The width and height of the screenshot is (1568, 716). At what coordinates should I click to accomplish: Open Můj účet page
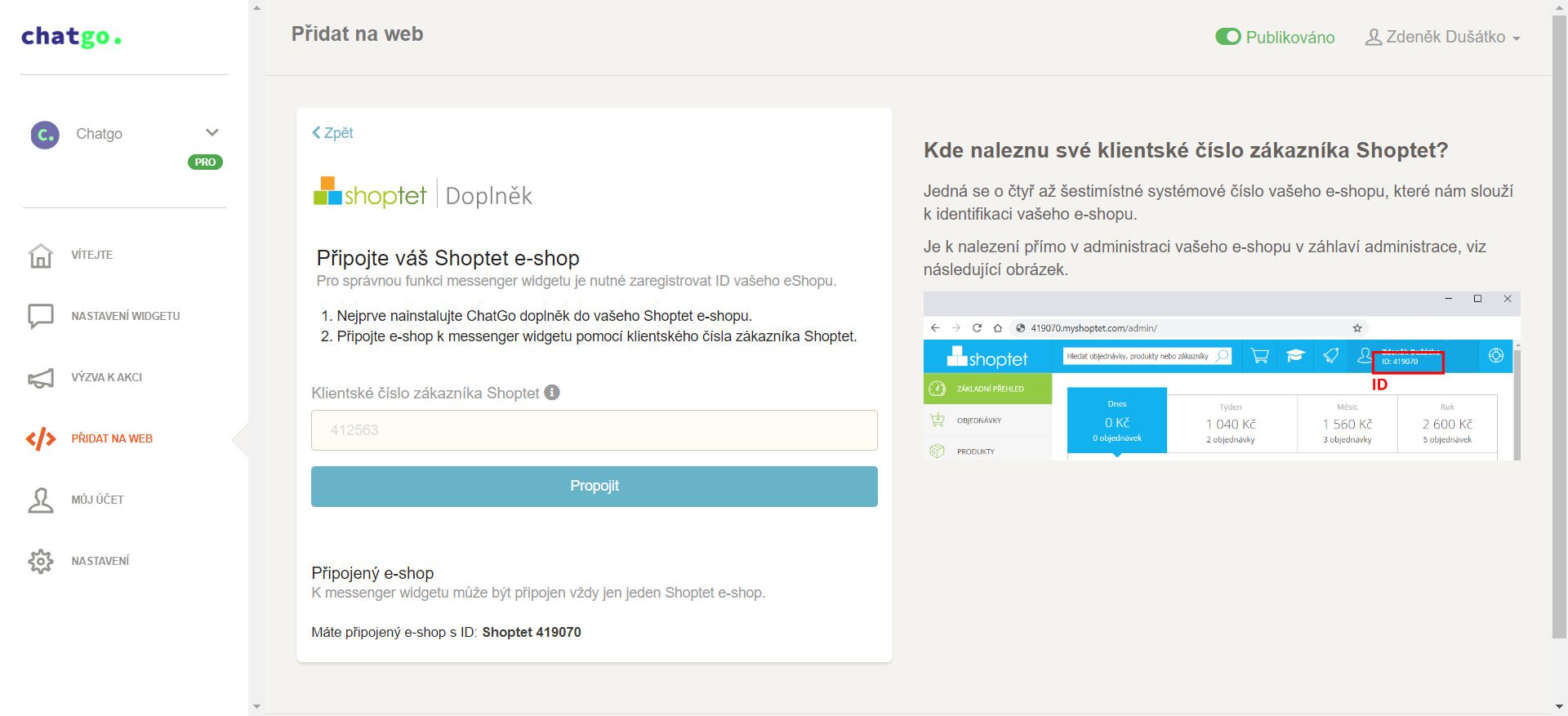(98, 500)
